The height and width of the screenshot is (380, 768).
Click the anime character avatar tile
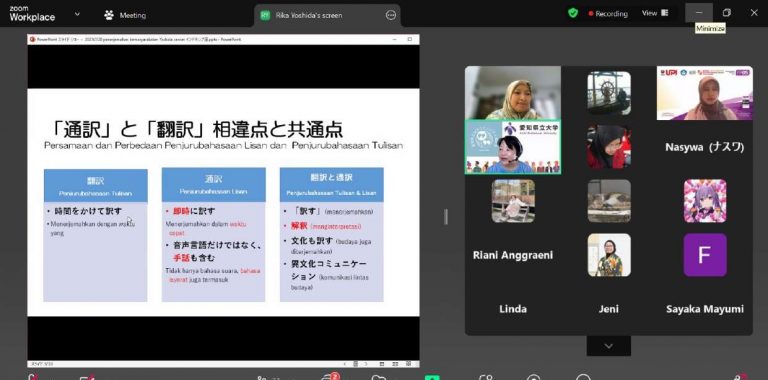(x=705, y=201)
